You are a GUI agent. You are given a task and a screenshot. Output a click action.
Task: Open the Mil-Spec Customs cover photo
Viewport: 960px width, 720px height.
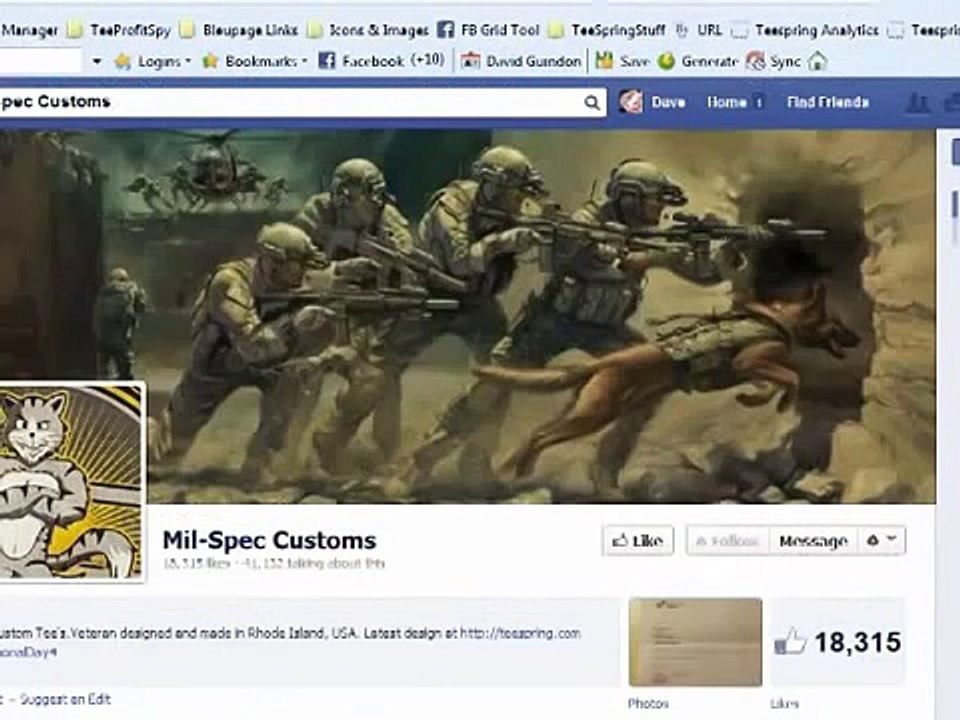click(x=468, y=317)
